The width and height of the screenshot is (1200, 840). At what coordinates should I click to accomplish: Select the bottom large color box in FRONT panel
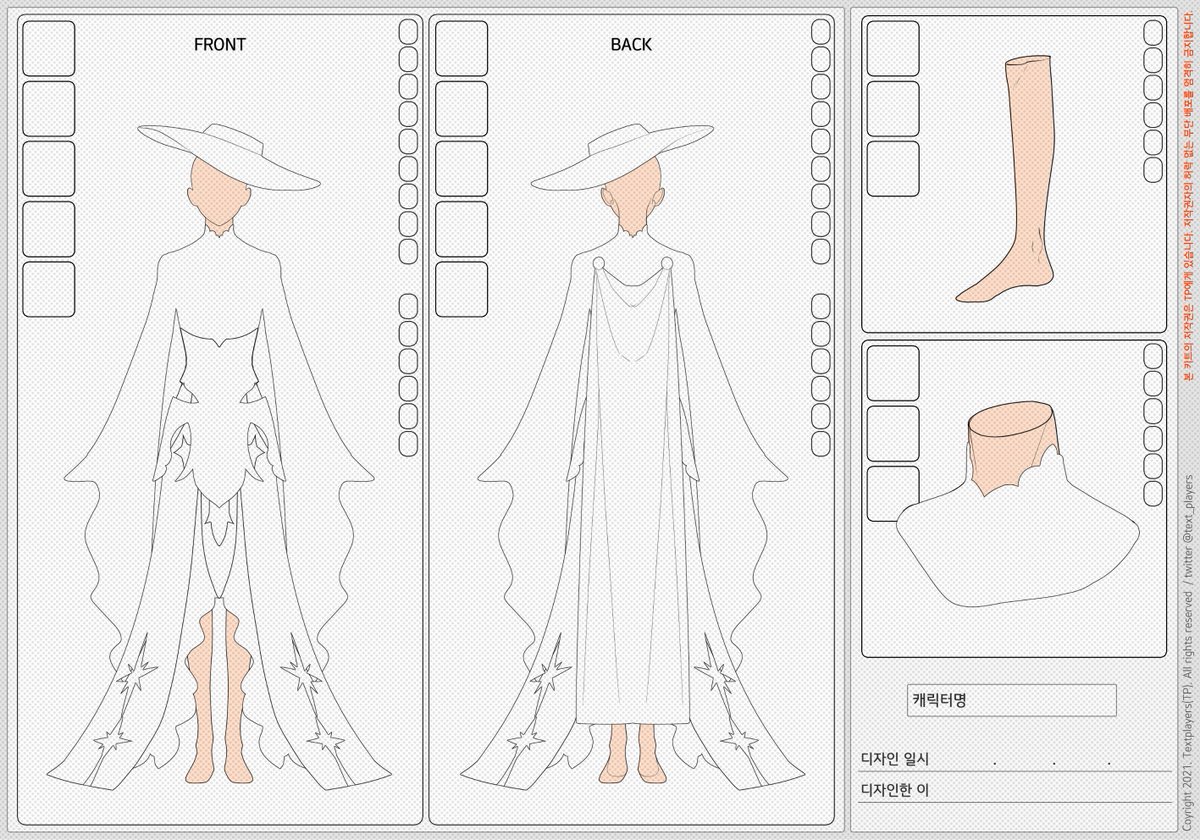[x=49, y=289]
